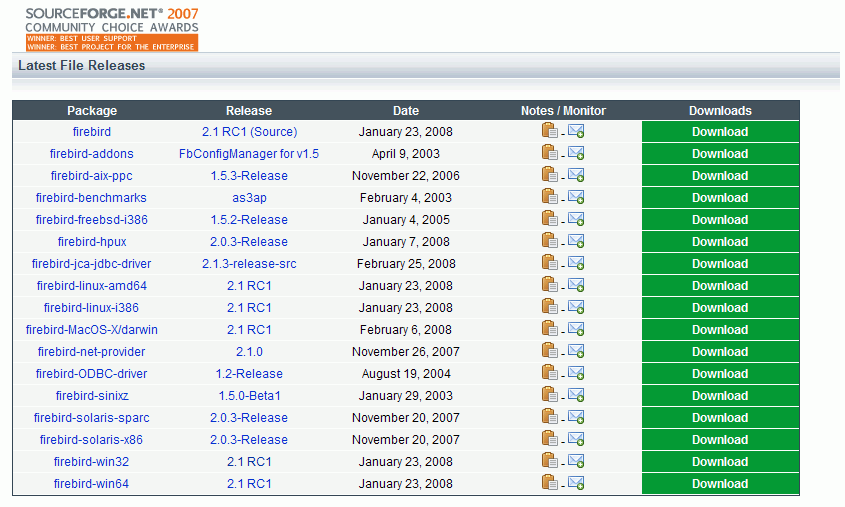Download firebird-win32 package
Viewport: 845px width, 507px height.
click(x=720, y=462)
